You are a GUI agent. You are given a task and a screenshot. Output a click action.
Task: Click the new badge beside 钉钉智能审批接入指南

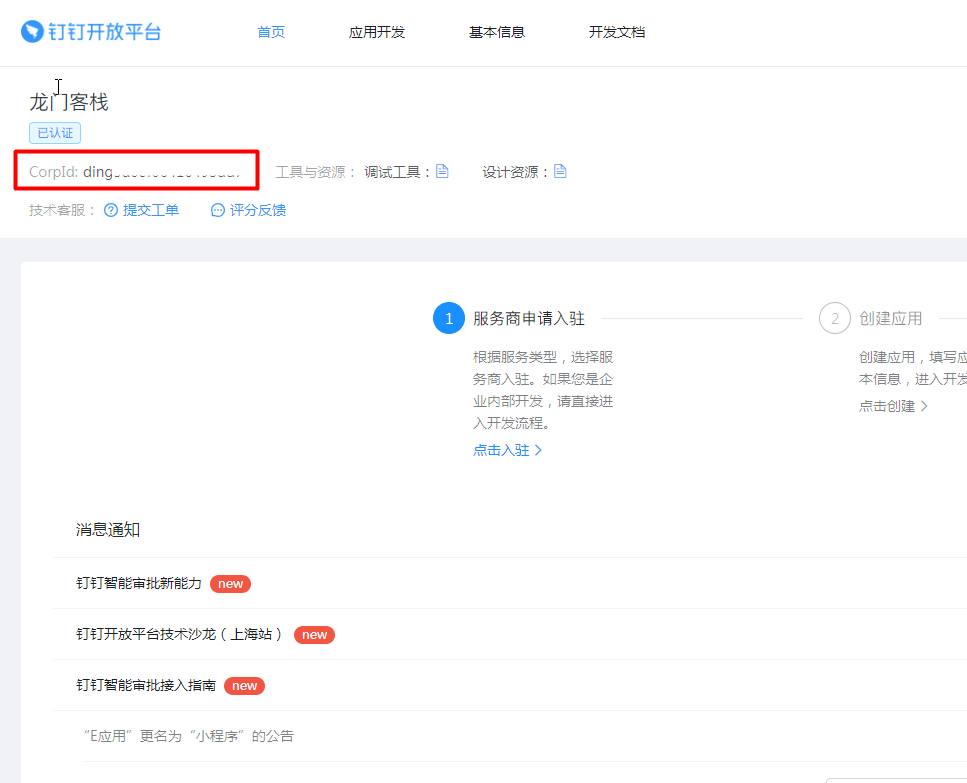(244, 686)
